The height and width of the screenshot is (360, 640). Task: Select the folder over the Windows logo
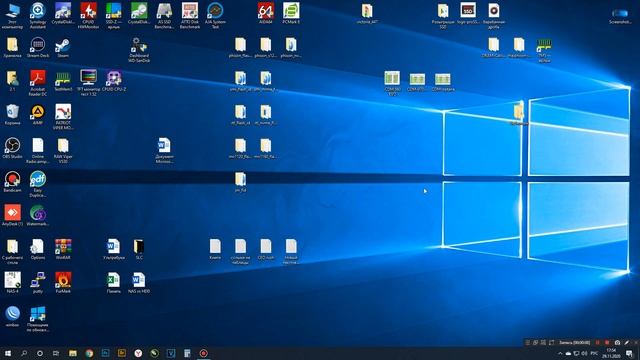519,113
